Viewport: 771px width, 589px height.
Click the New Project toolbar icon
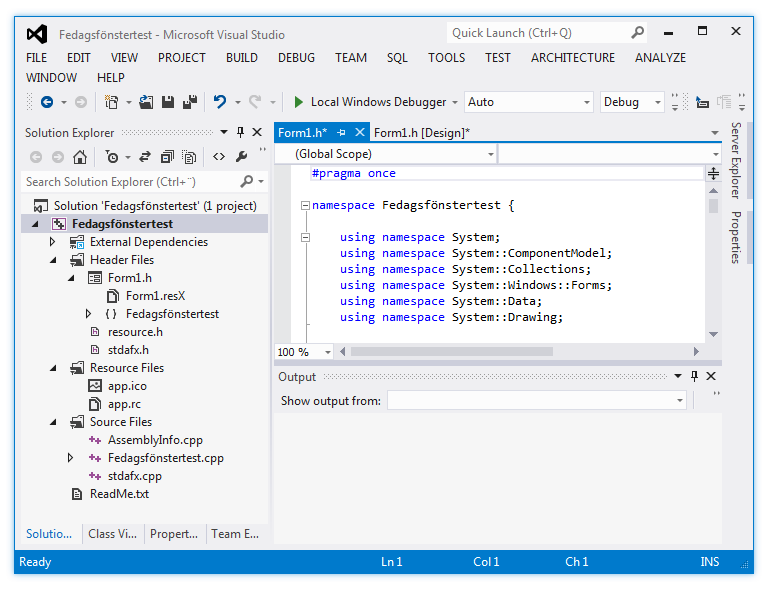coord(111,102)
